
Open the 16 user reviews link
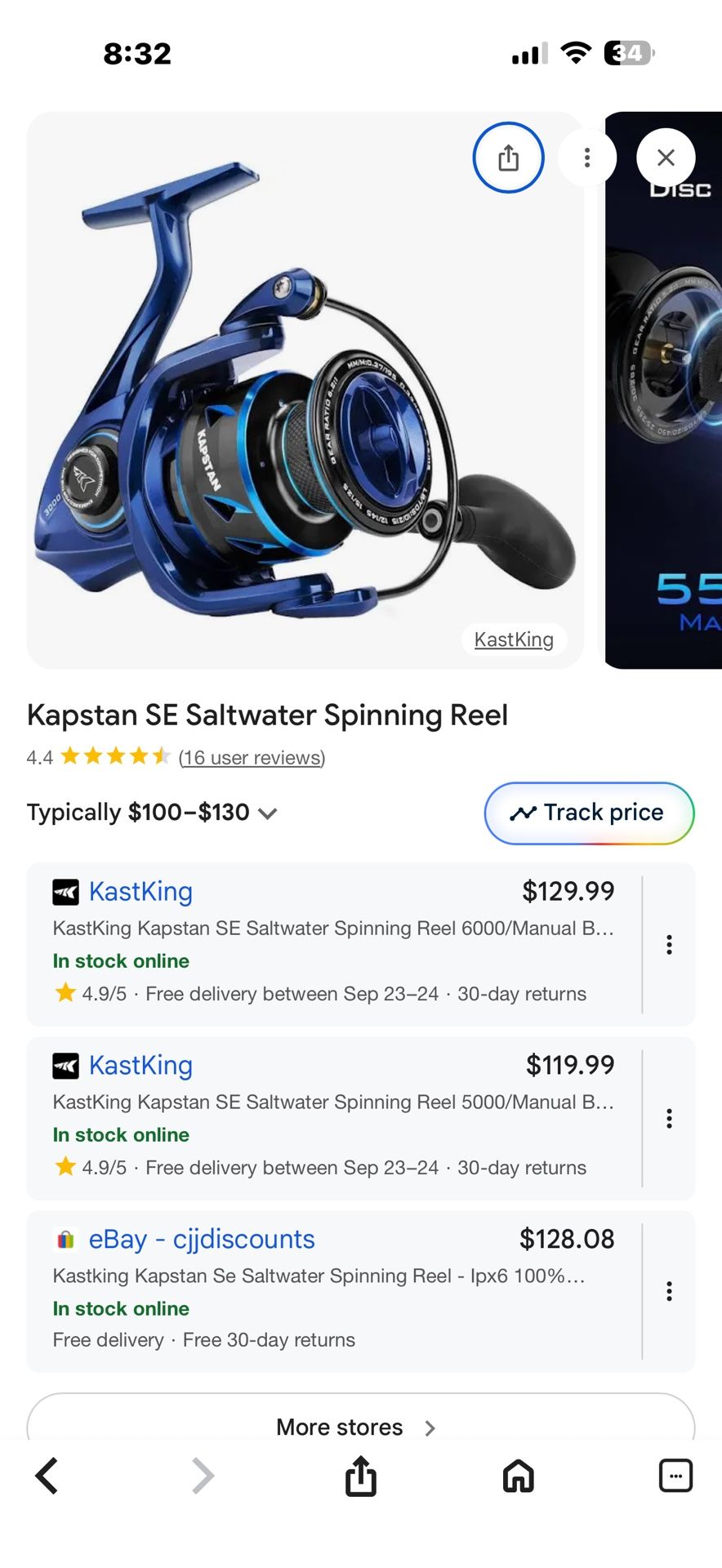[252, 757]
